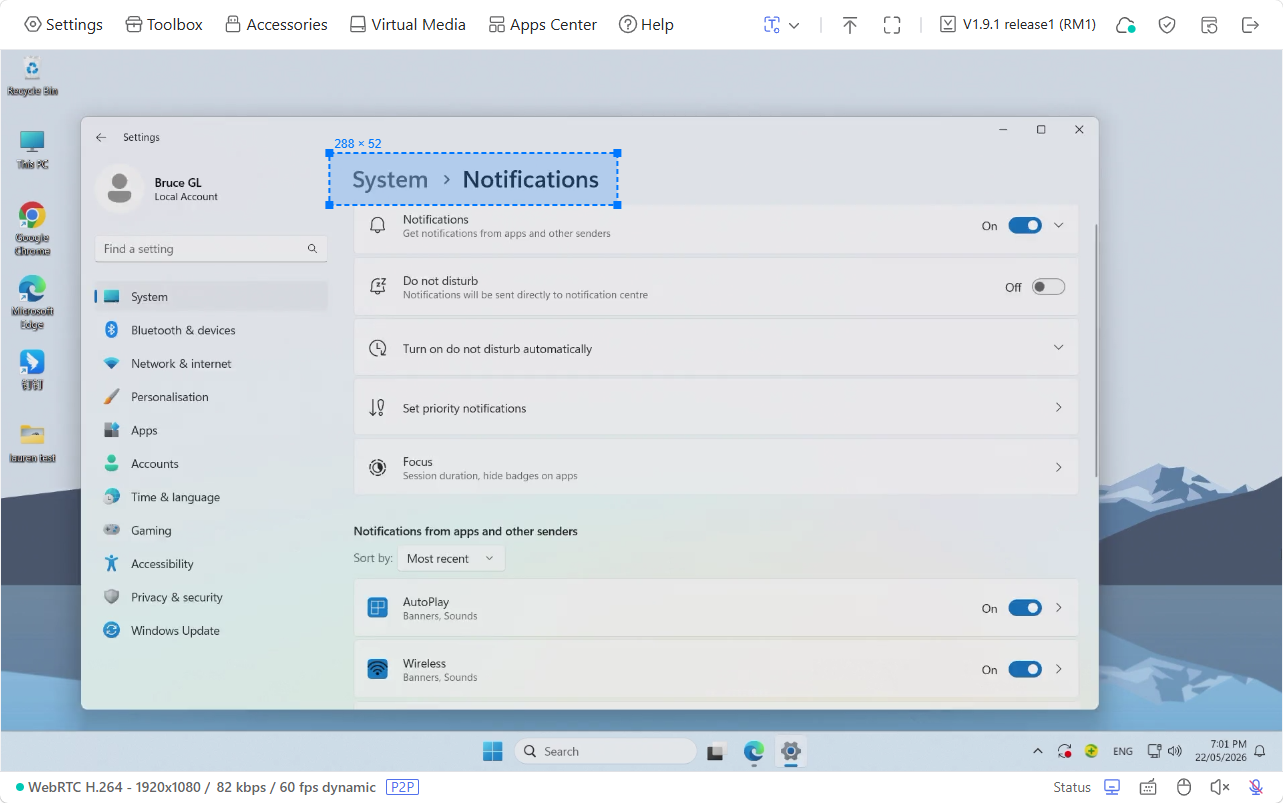Click the mouse status icon
1283x803 pixels.
pyautogui.click(x=1184, y=787)
